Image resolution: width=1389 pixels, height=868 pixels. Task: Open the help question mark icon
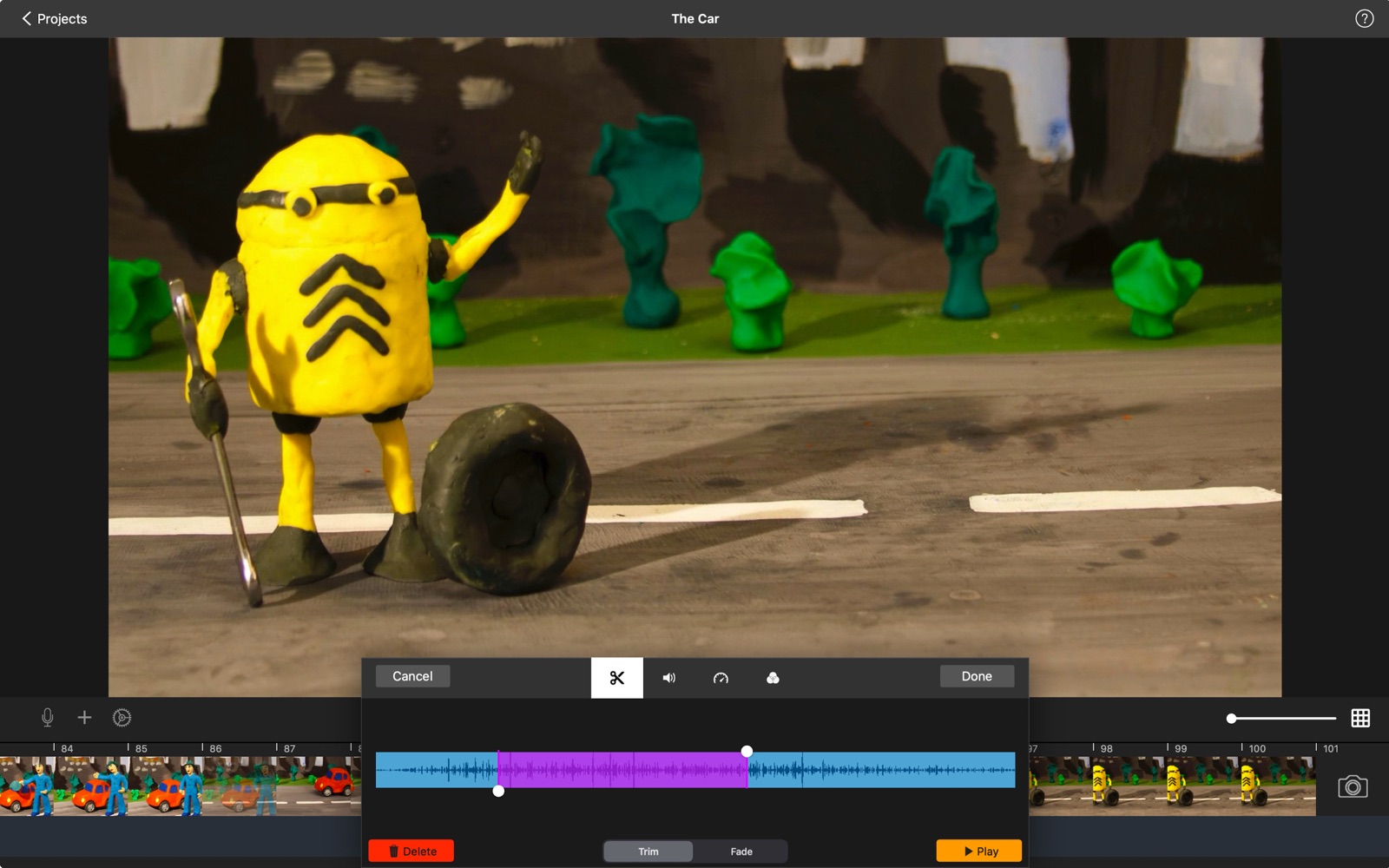(x=1364, y=19)
